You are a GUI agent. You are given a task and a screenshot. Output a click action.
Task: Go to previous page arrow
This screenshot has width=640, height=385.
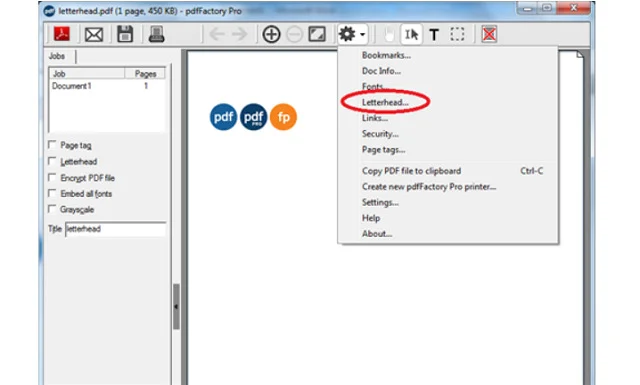pyautogui.click(x=217, y=34)
